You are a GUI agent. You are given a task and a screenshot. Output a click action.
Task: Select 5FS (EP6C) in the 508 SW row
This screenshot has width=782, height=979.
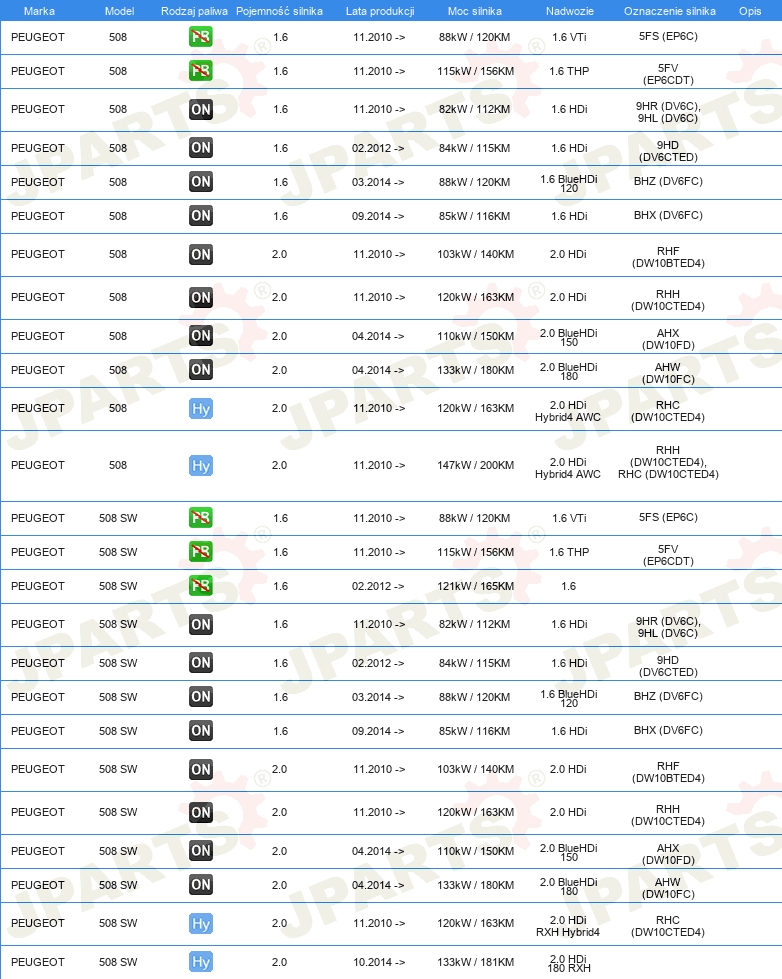pyautogui.click(x=668, y=517)
